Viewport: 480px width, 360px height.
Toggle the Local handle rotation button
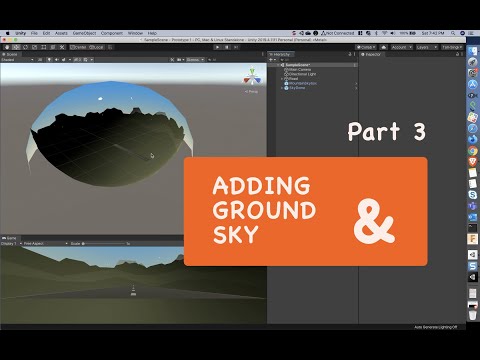click(96, 47)
